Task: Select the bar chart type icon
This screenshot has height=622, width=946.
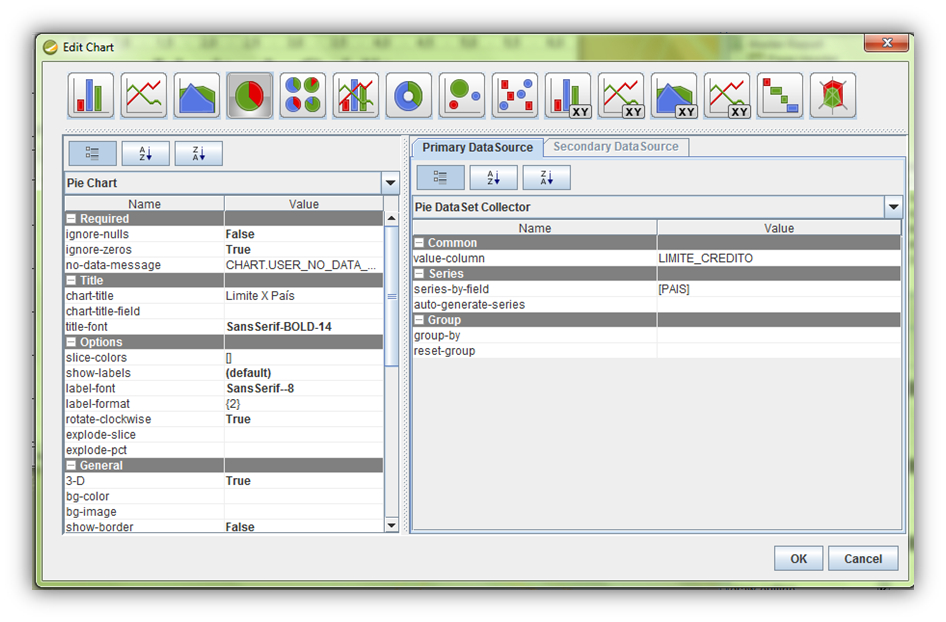Action: pos(91,96)
